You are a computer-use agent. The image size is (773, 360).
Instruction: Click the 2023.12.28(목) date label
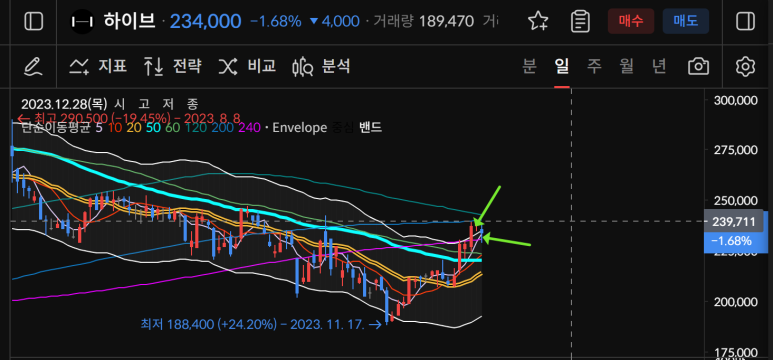tap(64, 104)
